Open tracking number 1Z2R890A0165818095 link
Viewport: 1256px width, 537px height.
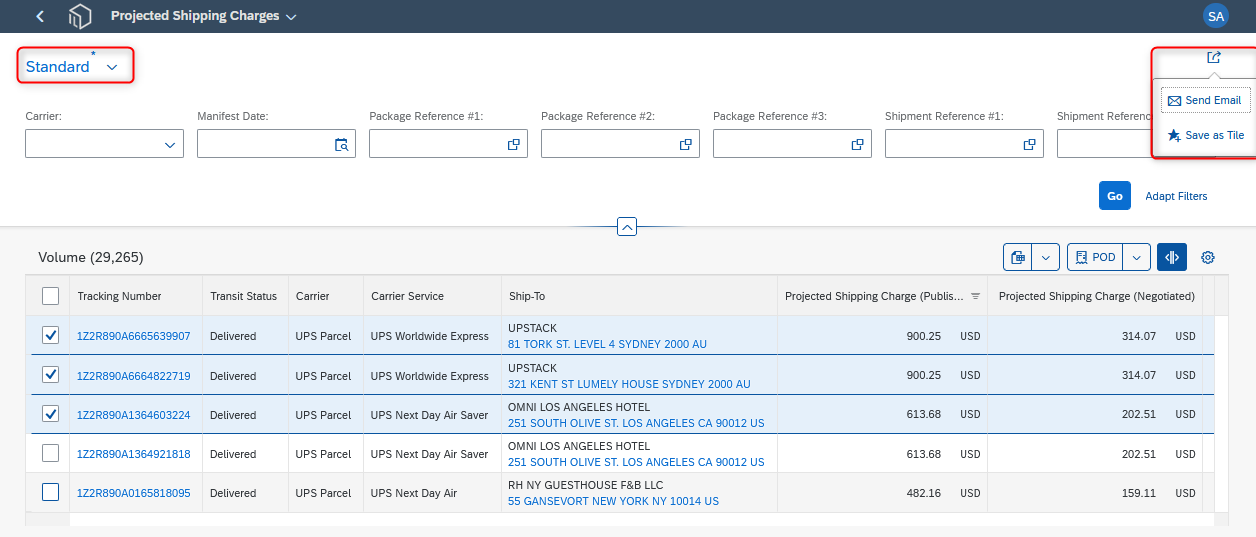pyautogui.click(x=133, y=493)
